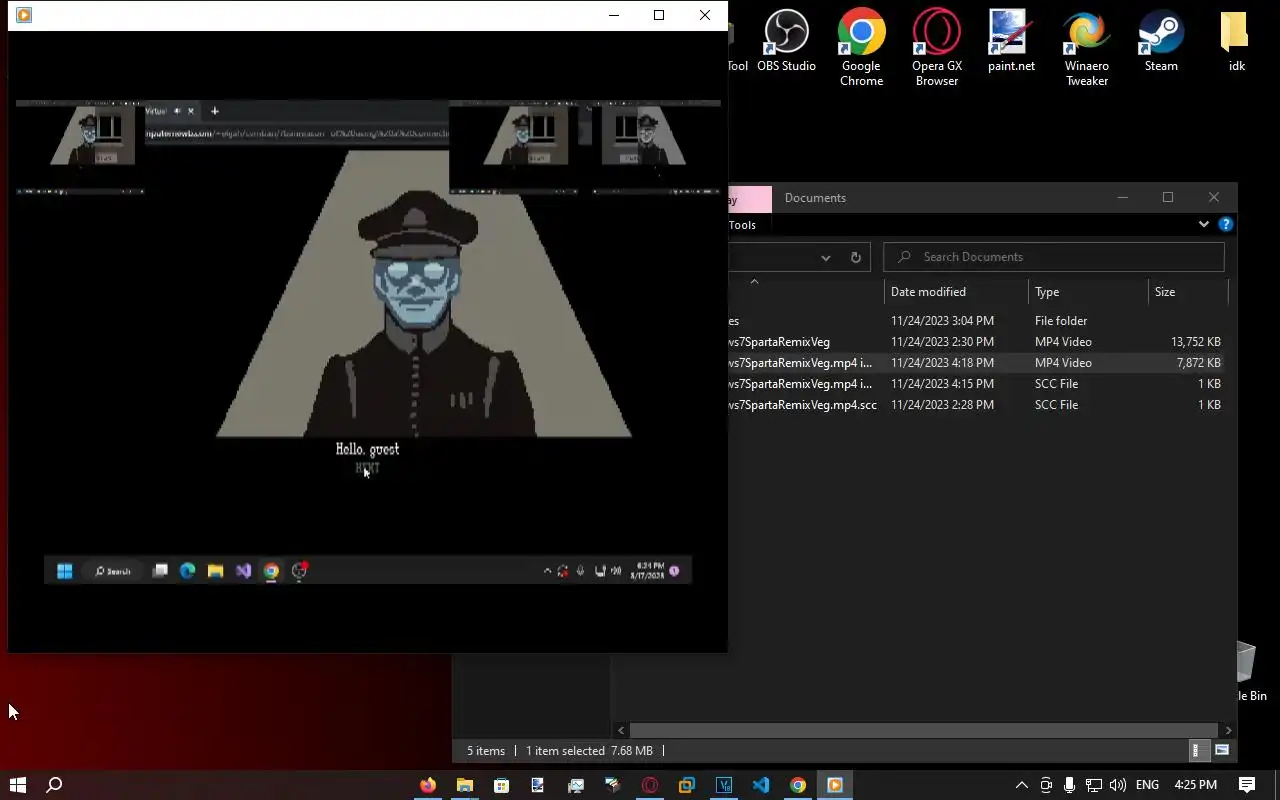Show hidden system tray icons
Screen dimensions: 1280x800
1021,785
